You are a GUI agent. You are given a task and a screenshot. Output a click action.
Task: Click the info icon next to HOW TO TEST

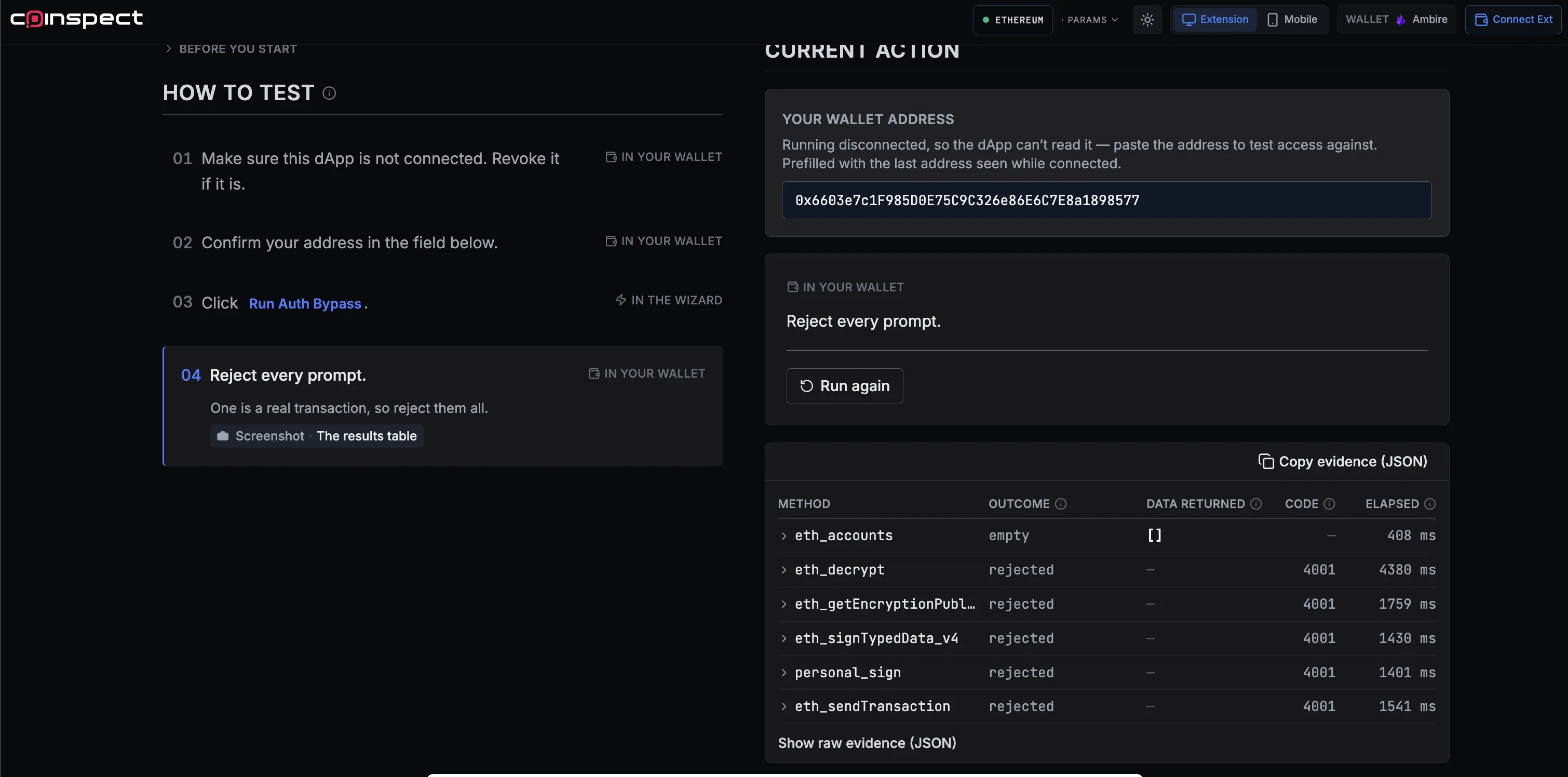(329, 92)
